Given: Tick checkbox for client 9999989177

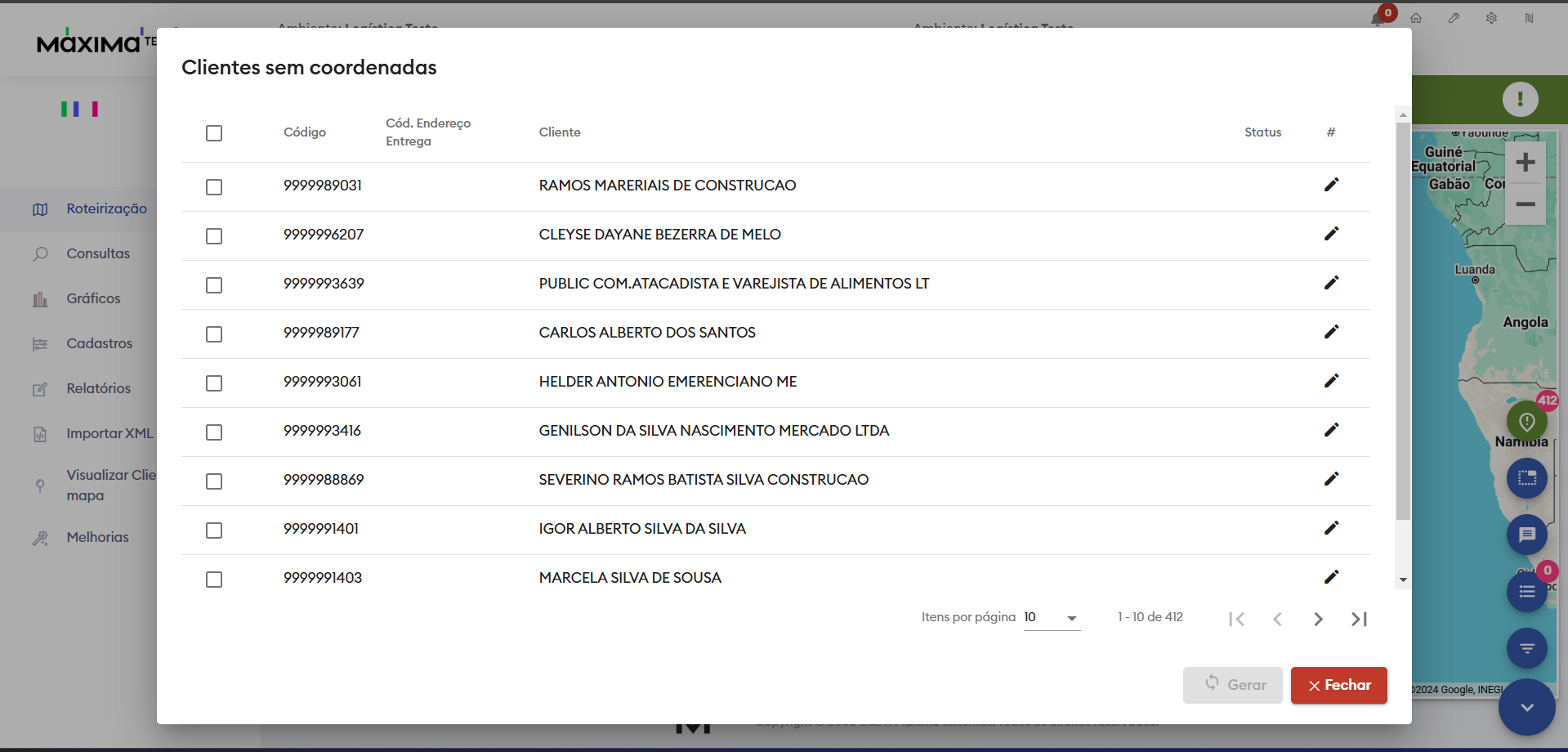Looking at the screenshot, I should pos(214,334).
